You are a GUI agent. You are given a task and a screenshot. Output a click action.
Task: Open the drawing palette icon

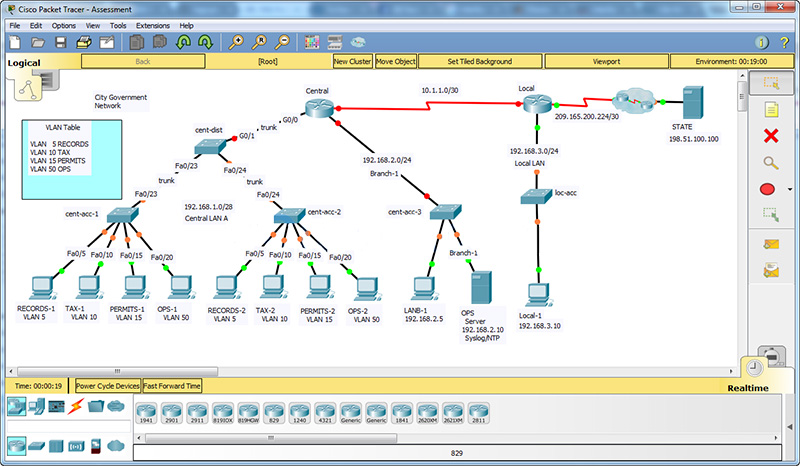click(x=312, y=42)
